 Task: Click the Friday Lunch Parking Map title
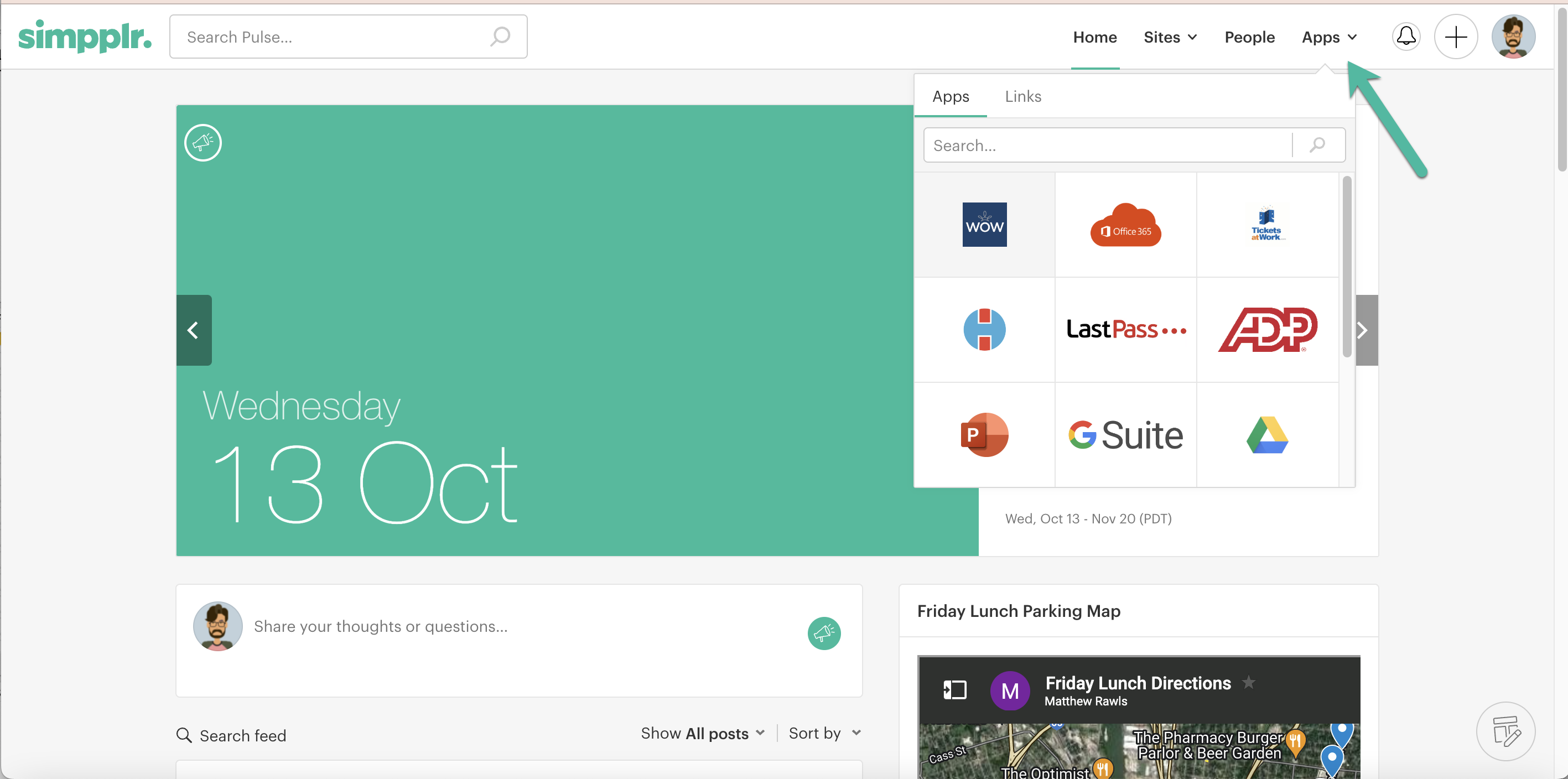1019,610
